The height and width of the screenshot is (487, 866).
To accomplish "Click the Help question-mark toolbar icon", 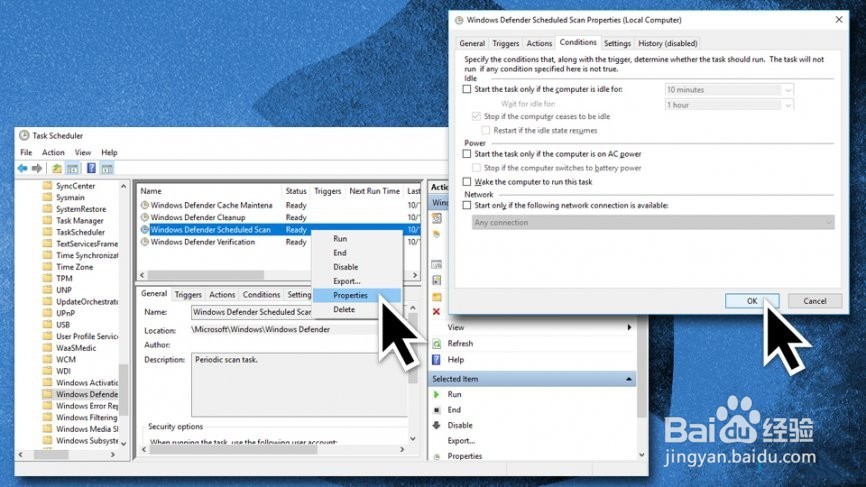I will 92,168.
